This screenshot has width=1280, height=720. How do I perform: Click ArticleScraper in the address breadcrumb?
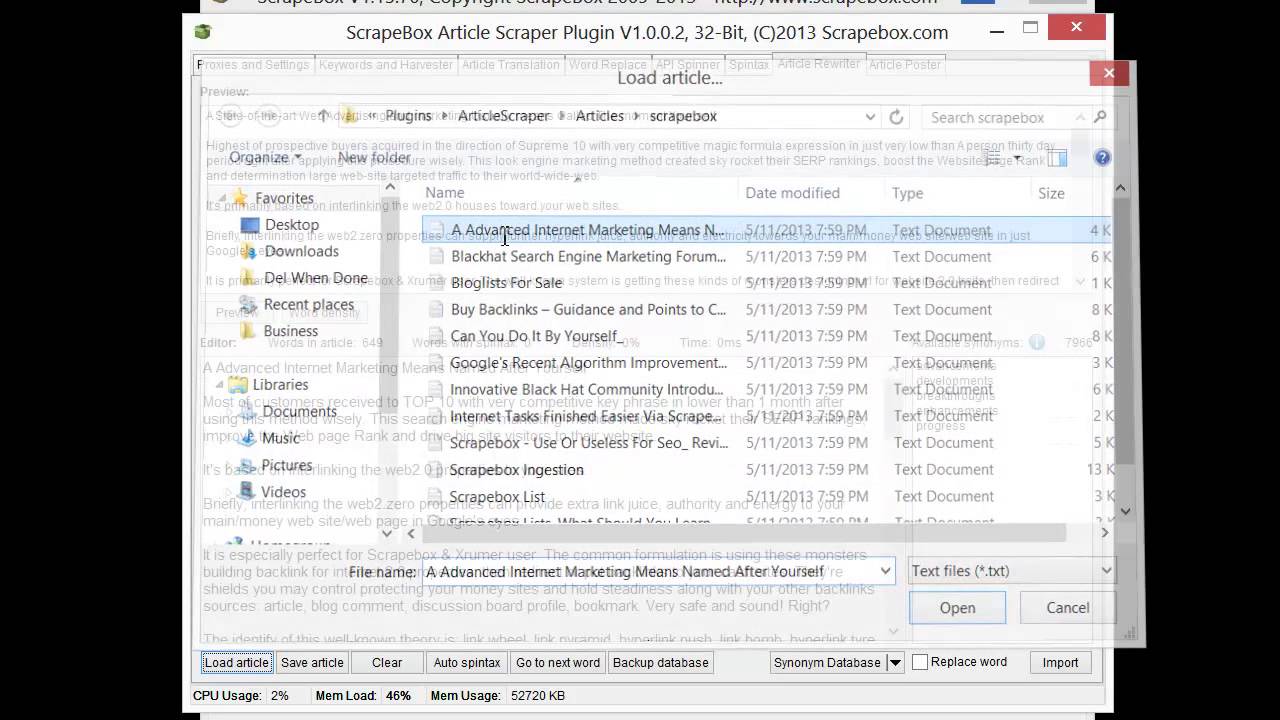504,116
